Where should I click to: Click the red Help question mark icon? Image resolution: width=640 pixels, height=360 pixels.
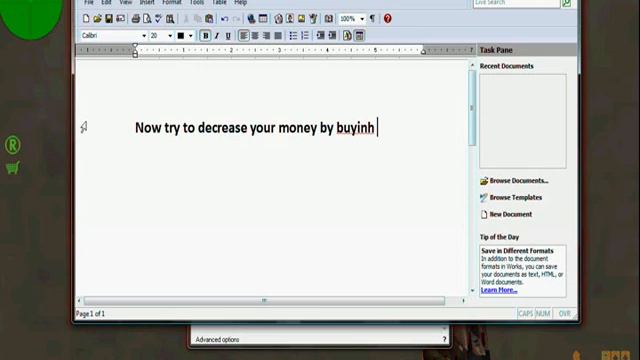coord(387,18)
